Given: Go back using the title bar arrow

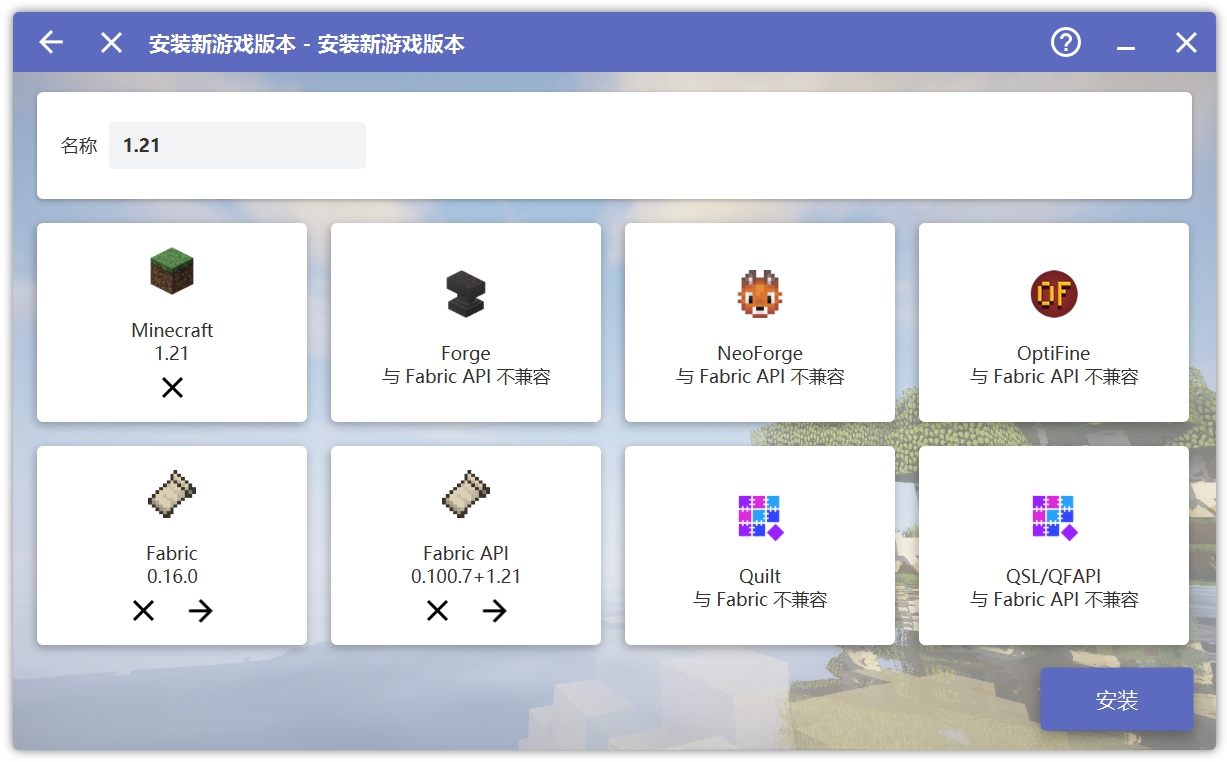Looking at the screenshot, I should [x=51, y=42].
